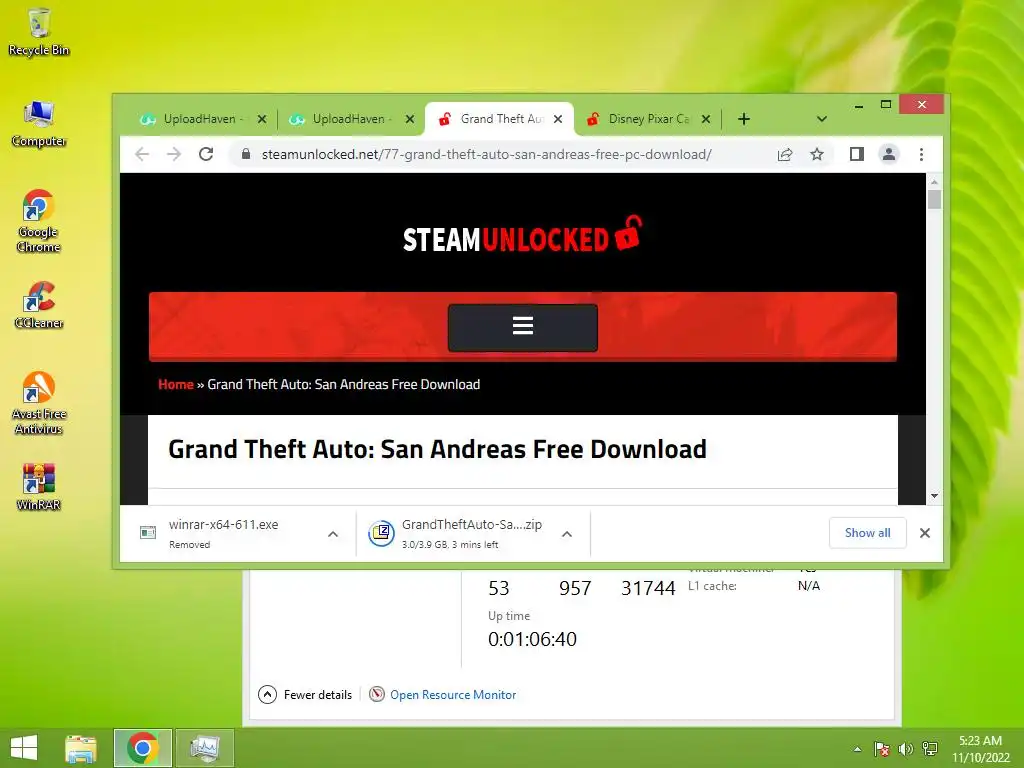Collapse Task Manager with Fewer details
Image resolution: width=1024 pixels, height=768 pixels.
click(305, 694)
